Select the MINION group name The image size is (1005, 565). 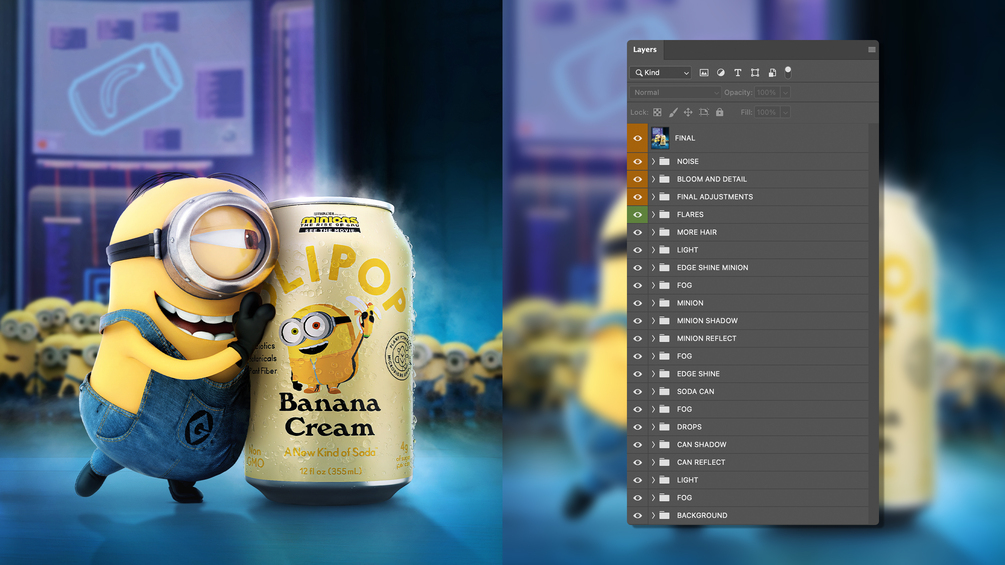coord(690,303)
